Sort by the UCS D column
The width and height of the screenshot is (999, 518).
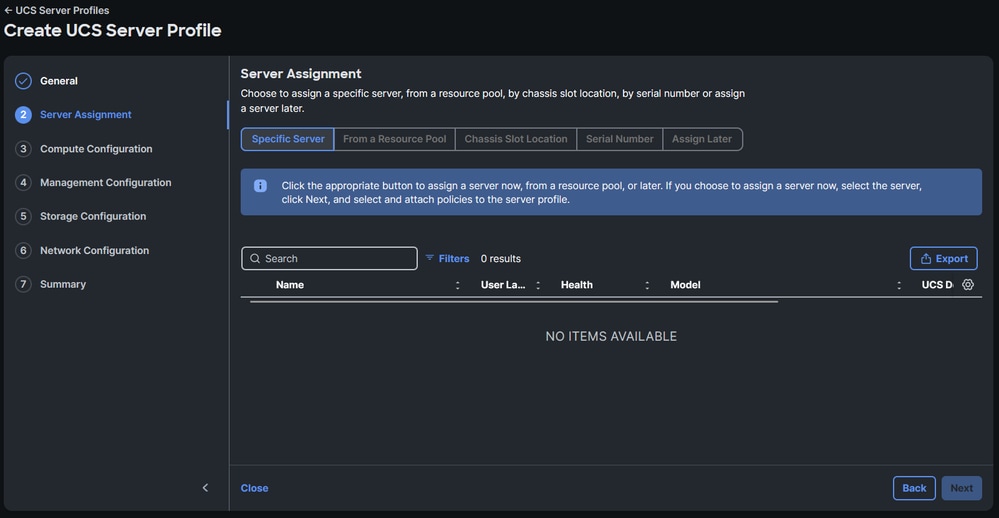pyautogui.click(x=937, y=285)
